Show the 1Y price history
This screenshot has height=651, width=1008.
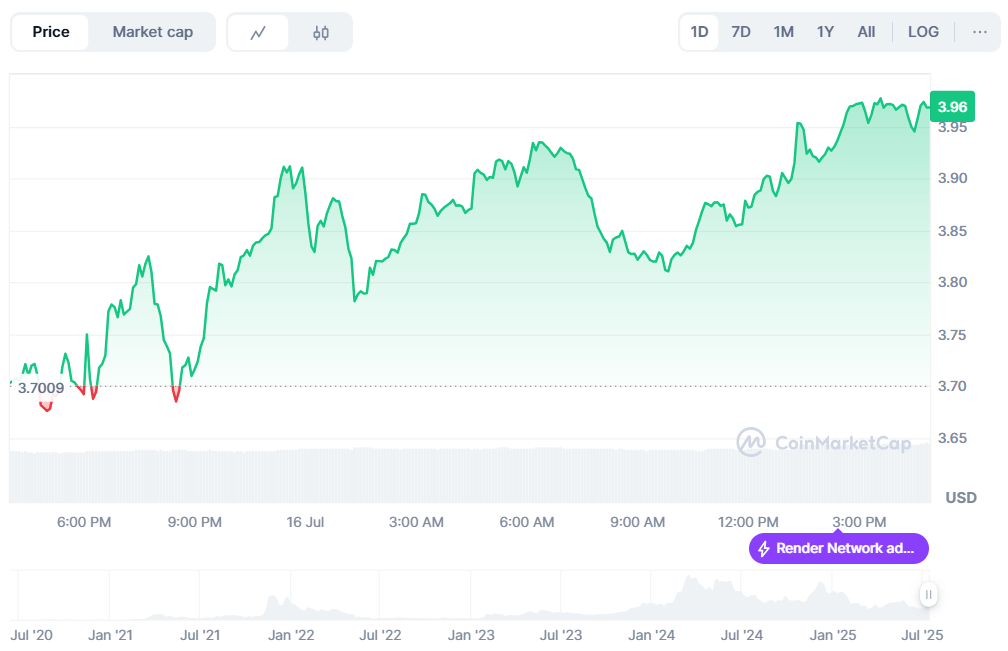(825, 32)
